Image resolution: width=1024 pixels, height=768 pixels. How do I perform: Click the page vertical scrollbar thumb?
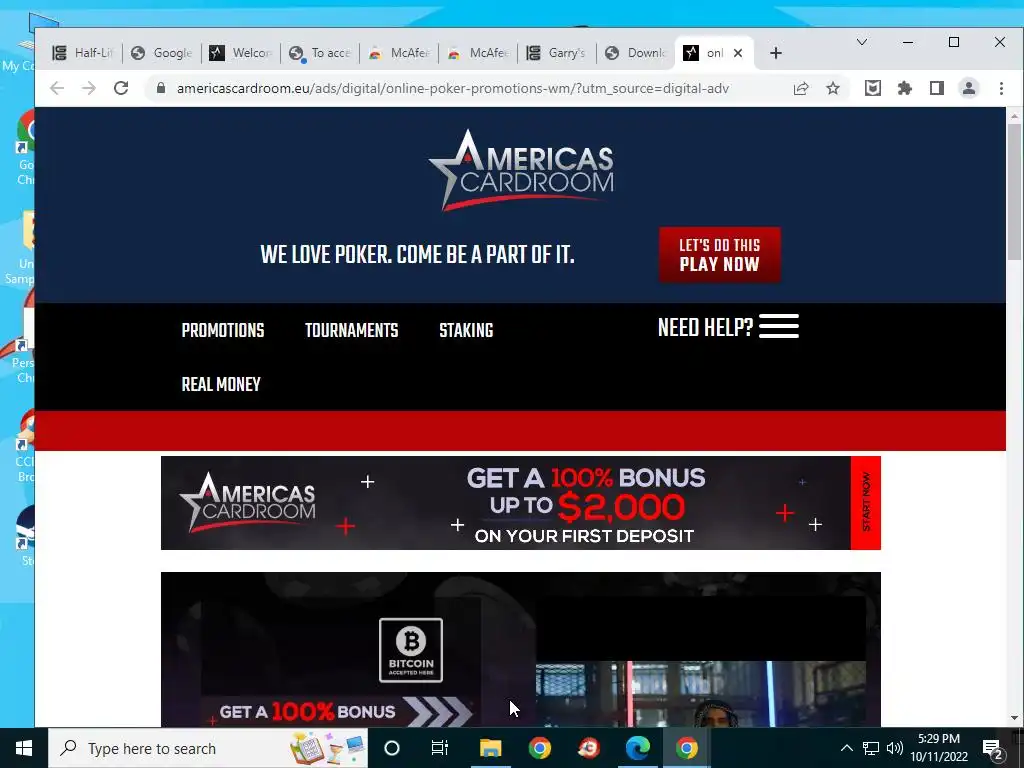coord(1014,191)
